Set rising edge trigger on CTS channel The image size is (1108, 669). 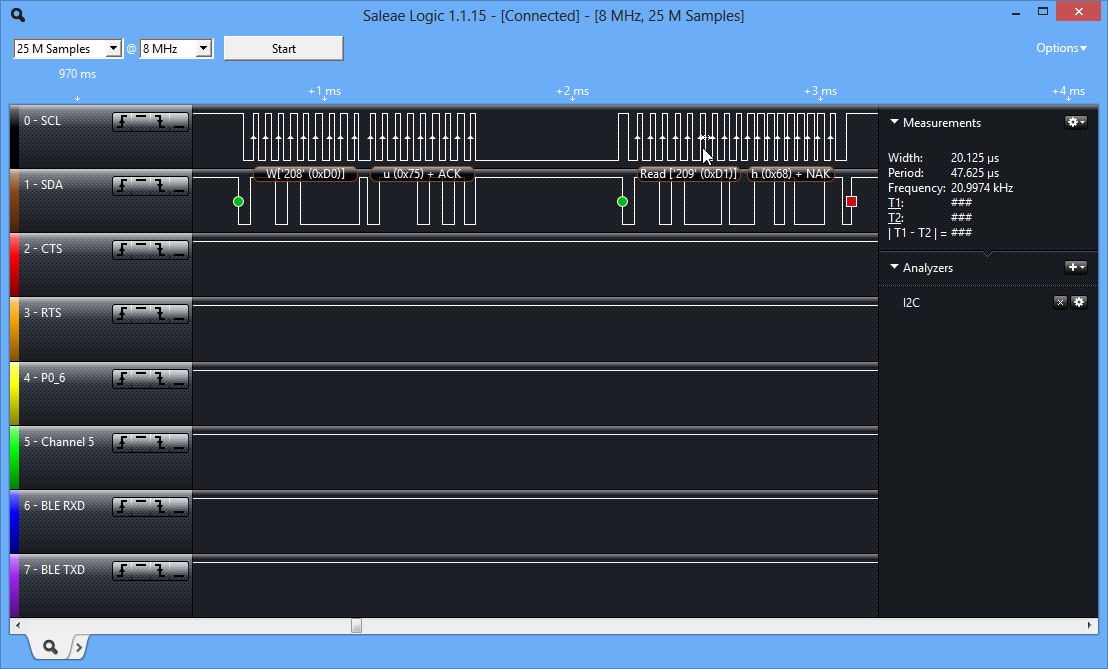pyautogui.click(x=122, y=250)
